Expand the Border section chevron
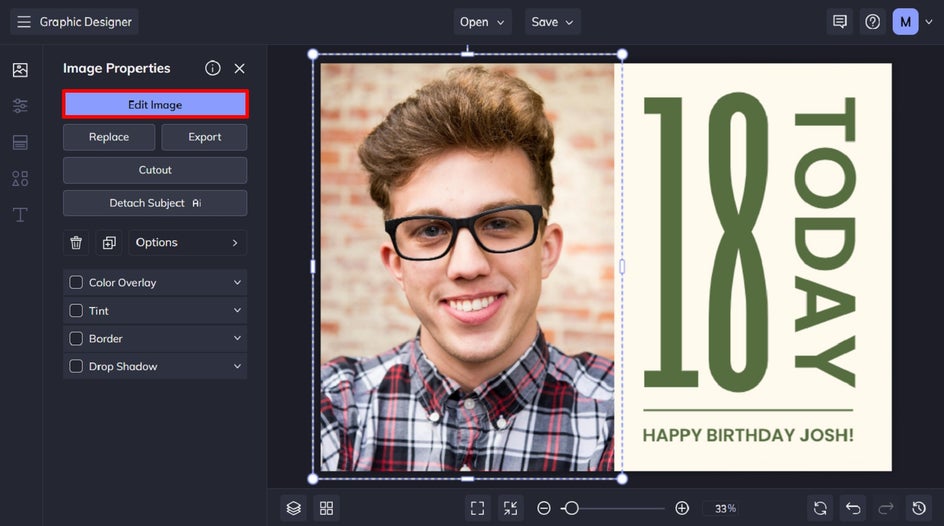Image resolution: width=944 pixels, height=526 pixels. pyautogui.click(x=237, y=339)
